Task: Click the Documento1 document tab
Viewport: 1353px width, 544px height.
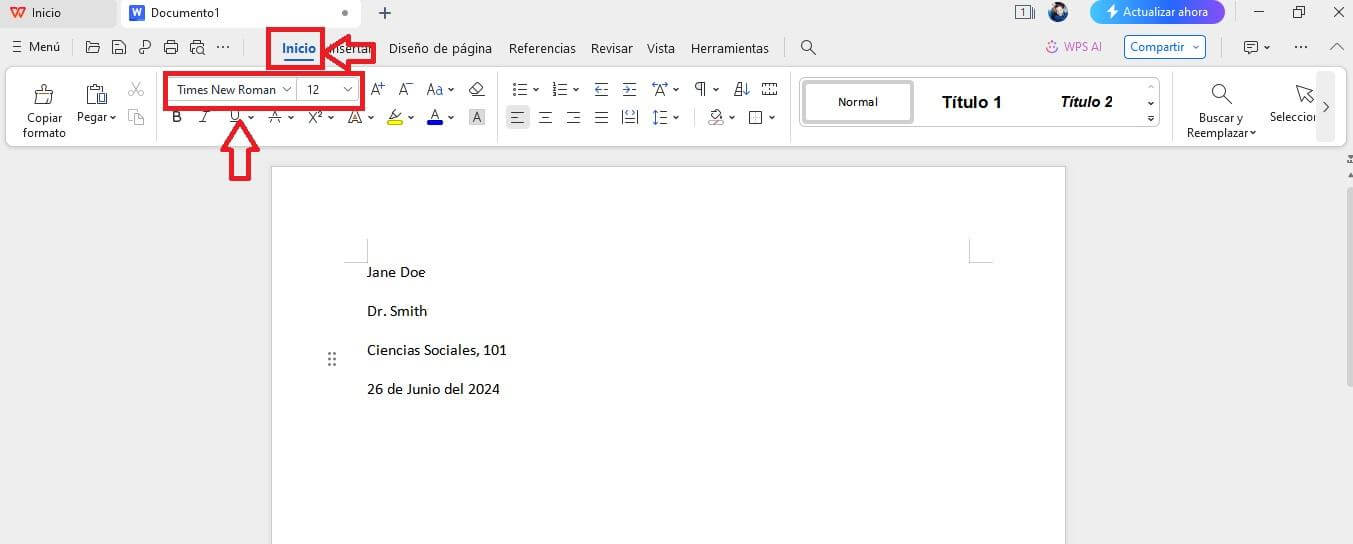Action: [x=238, y=13]
